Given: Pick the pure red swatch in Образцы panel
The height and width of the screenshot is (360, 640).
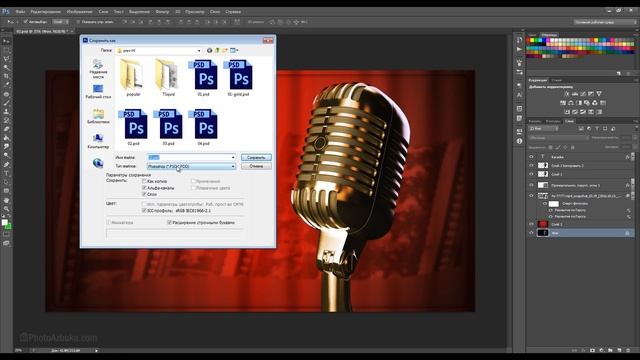Looking at the screenshot, I should 529,40.
